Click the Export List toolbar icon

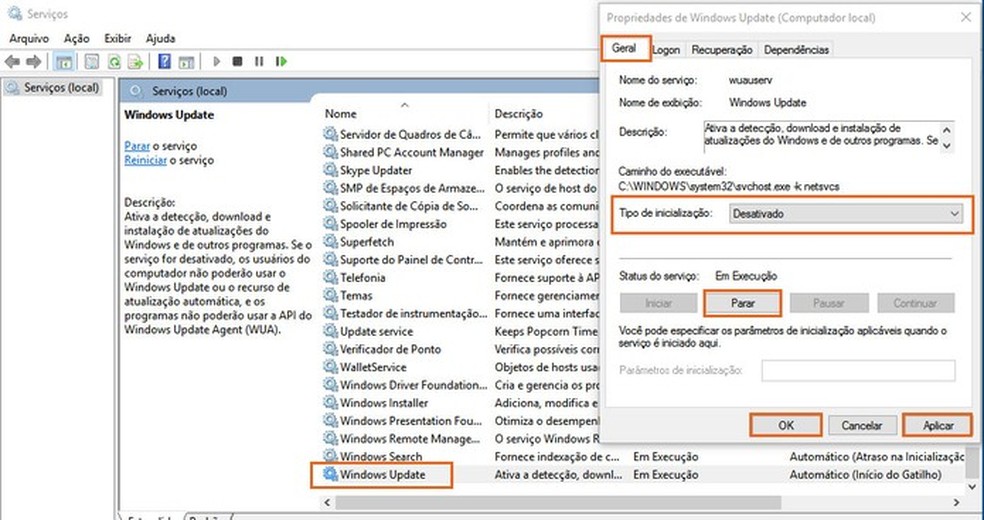pyautogui.click(x=135, y=61)
